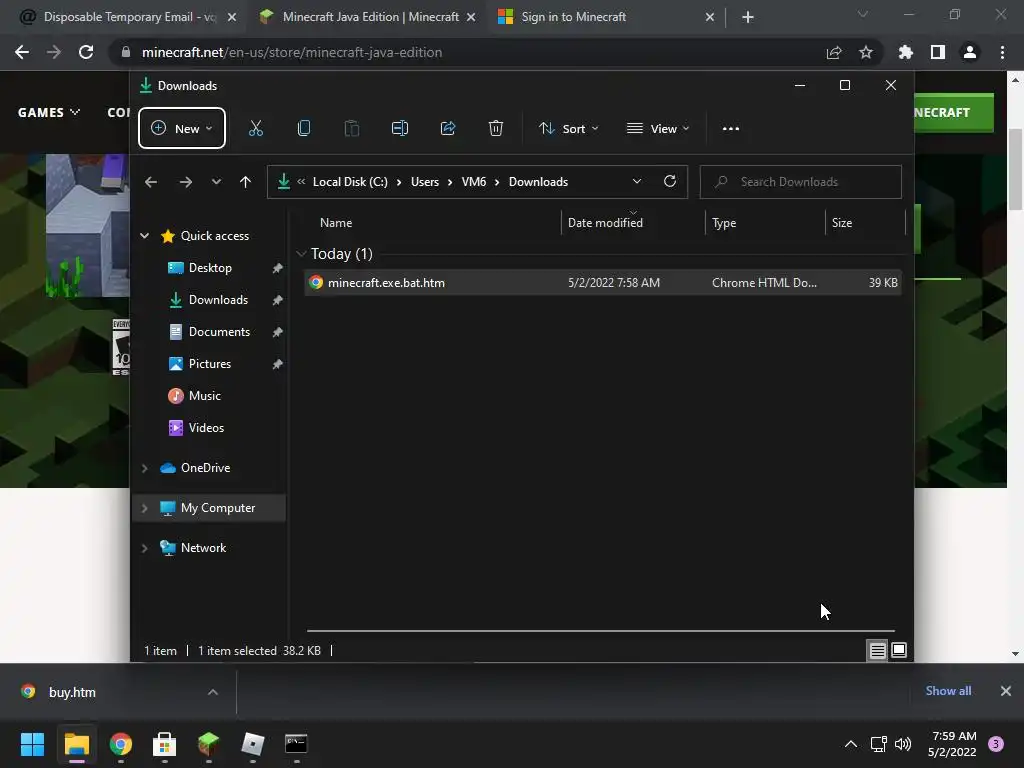Select Music in navigation pane
The image size is (1024, 768).
point(204,396)
